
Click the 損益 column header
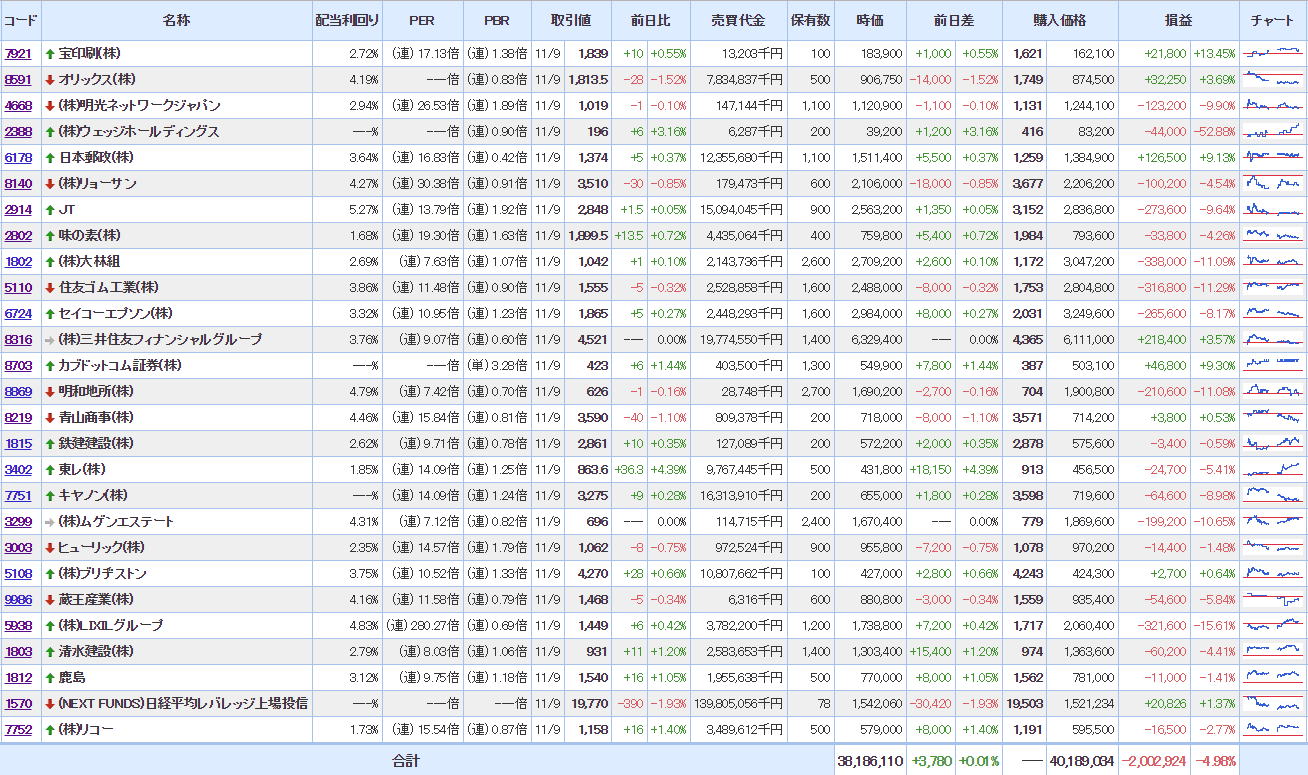1178,21
